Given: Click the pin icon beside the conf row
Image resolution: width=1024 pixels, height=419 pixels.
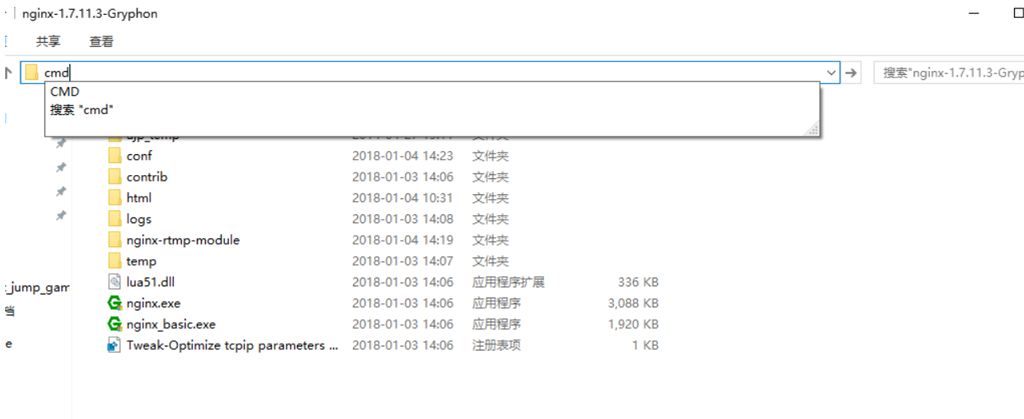Looking at the screenshot, I should 61,144.
